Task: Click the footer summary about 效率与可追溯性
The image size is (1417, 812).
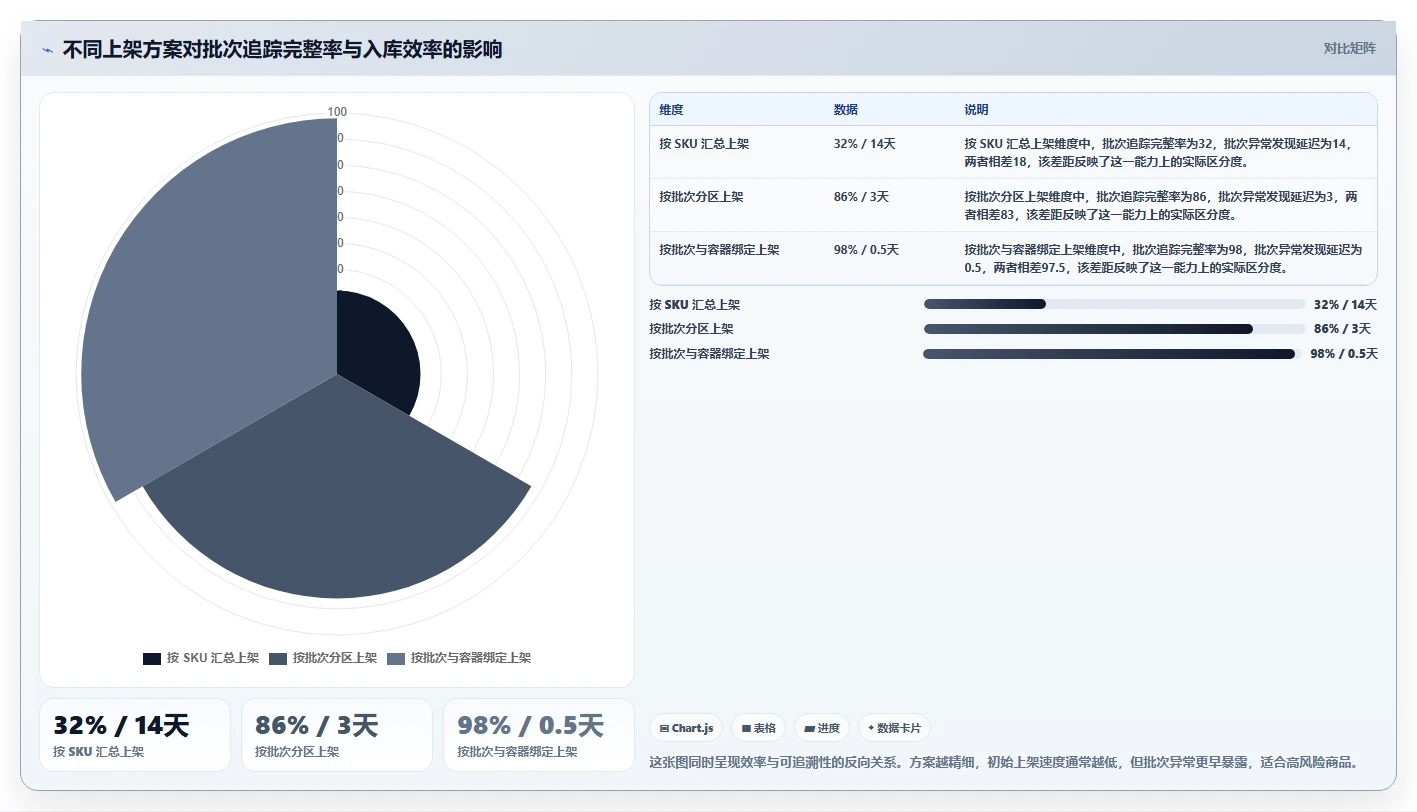Action: (1004, 762)
